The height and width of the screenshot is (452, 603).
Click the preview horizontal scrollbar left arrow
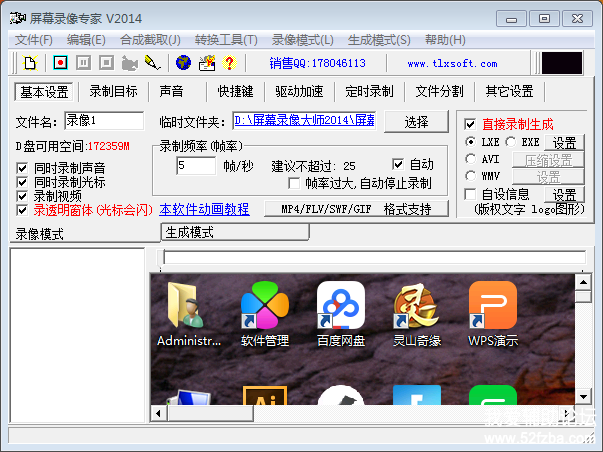tap(158, 414)
